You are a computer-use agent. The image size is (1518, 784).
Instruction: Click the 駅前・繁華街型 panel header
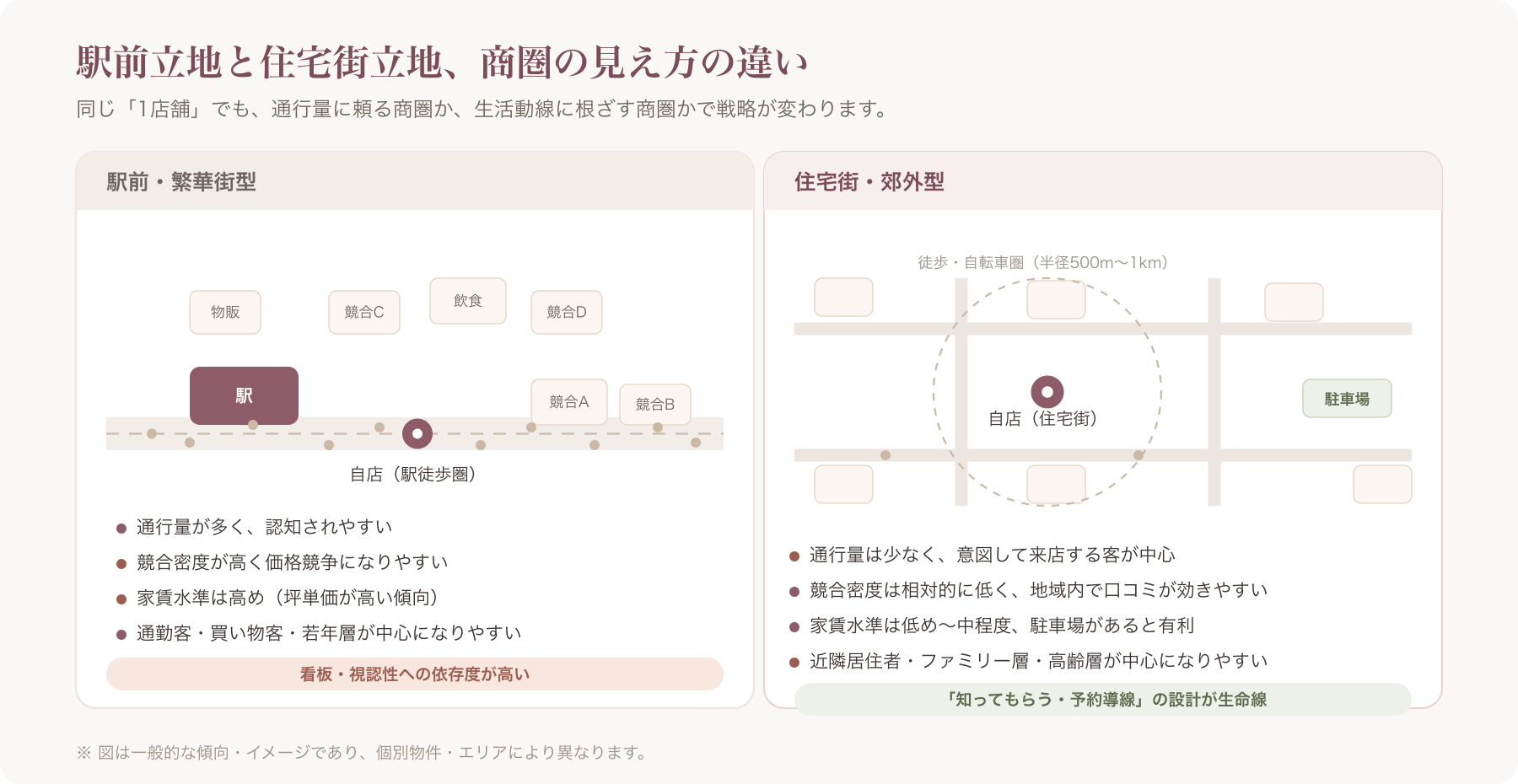(x=415, y=181)
